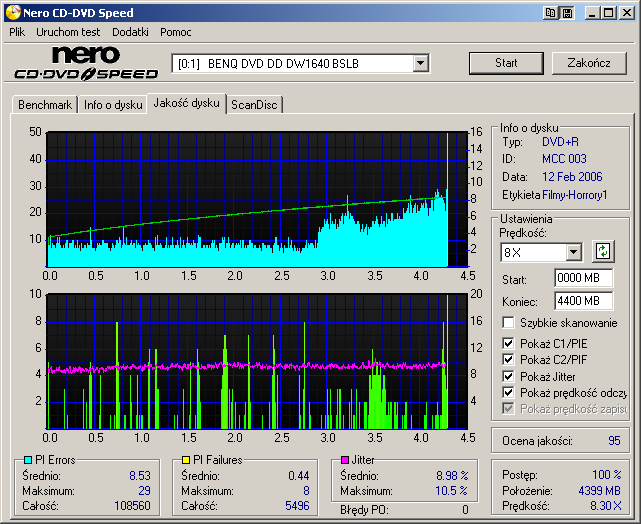Click PI Failures average 0.44
This screenshot has height=524, width=641.
[x=298, y=476]
